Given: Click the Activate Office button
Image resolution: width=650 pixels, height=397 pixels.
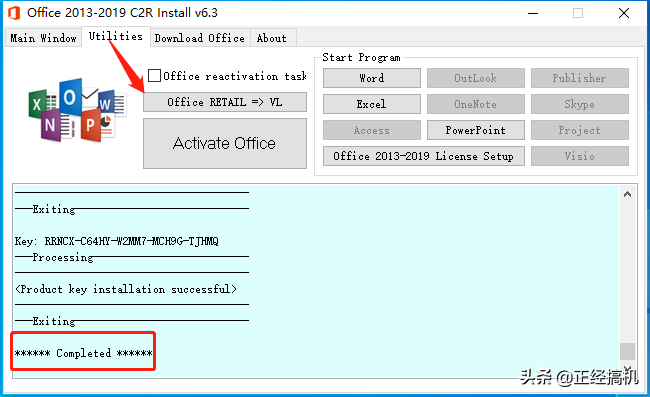Looking at the screenshot, I should [225, 143].
